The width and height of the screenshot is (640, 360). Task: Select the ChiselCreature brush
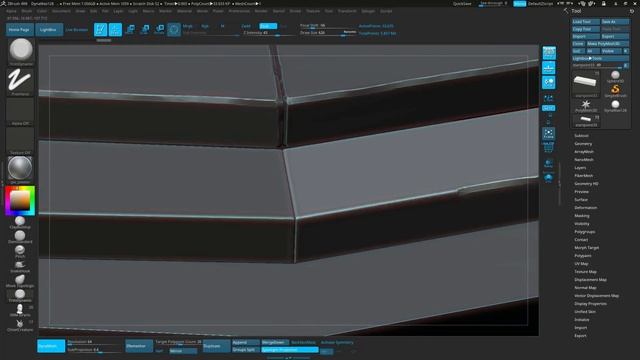(x=20, y=325)
